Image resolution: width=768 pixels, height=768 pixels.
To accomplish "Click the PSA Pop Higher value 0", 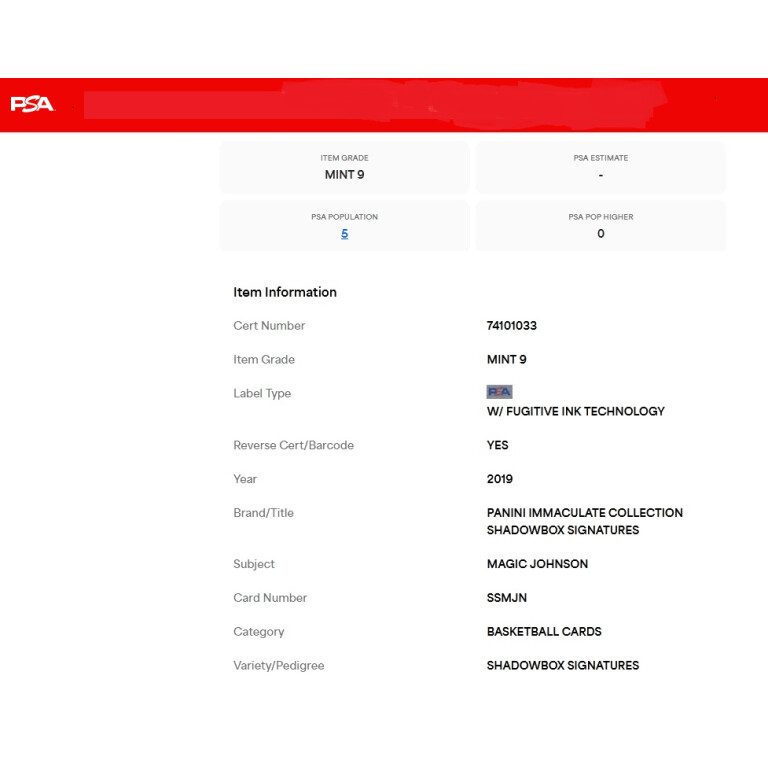I will tap(600, 234).
